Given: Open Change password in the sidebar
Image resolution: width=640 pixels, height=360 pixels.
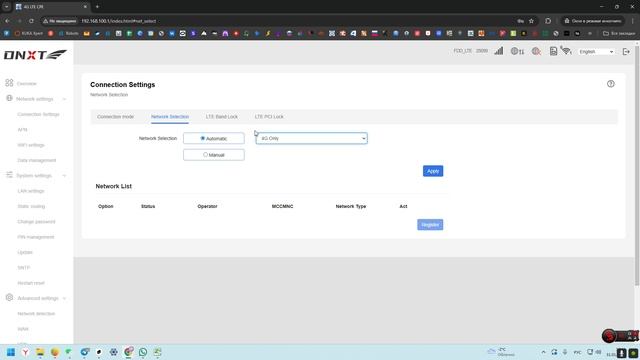Looking at the screenshot, I should (36, 222).
